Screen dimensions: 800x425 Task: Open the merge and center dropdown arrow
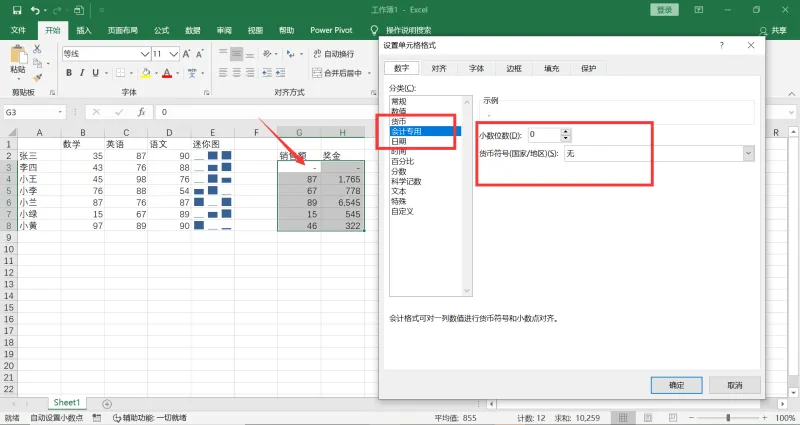click(x=368, y=73)
